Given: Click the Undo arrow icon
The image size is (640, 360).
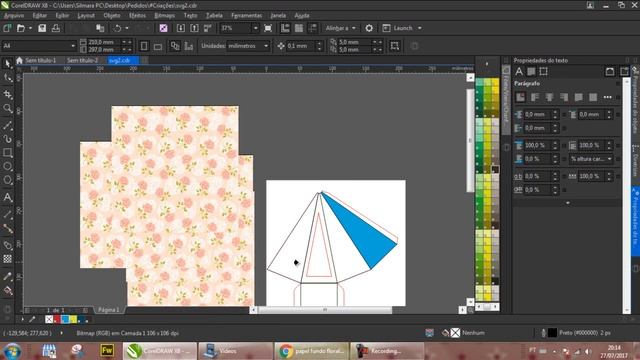Looking at the screenshot, I should (x=118, y=28).
